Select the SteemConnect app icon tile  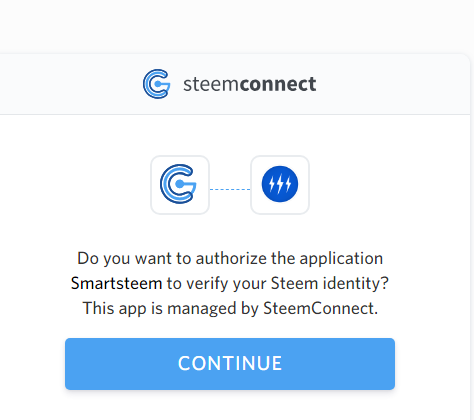point(180,185)
